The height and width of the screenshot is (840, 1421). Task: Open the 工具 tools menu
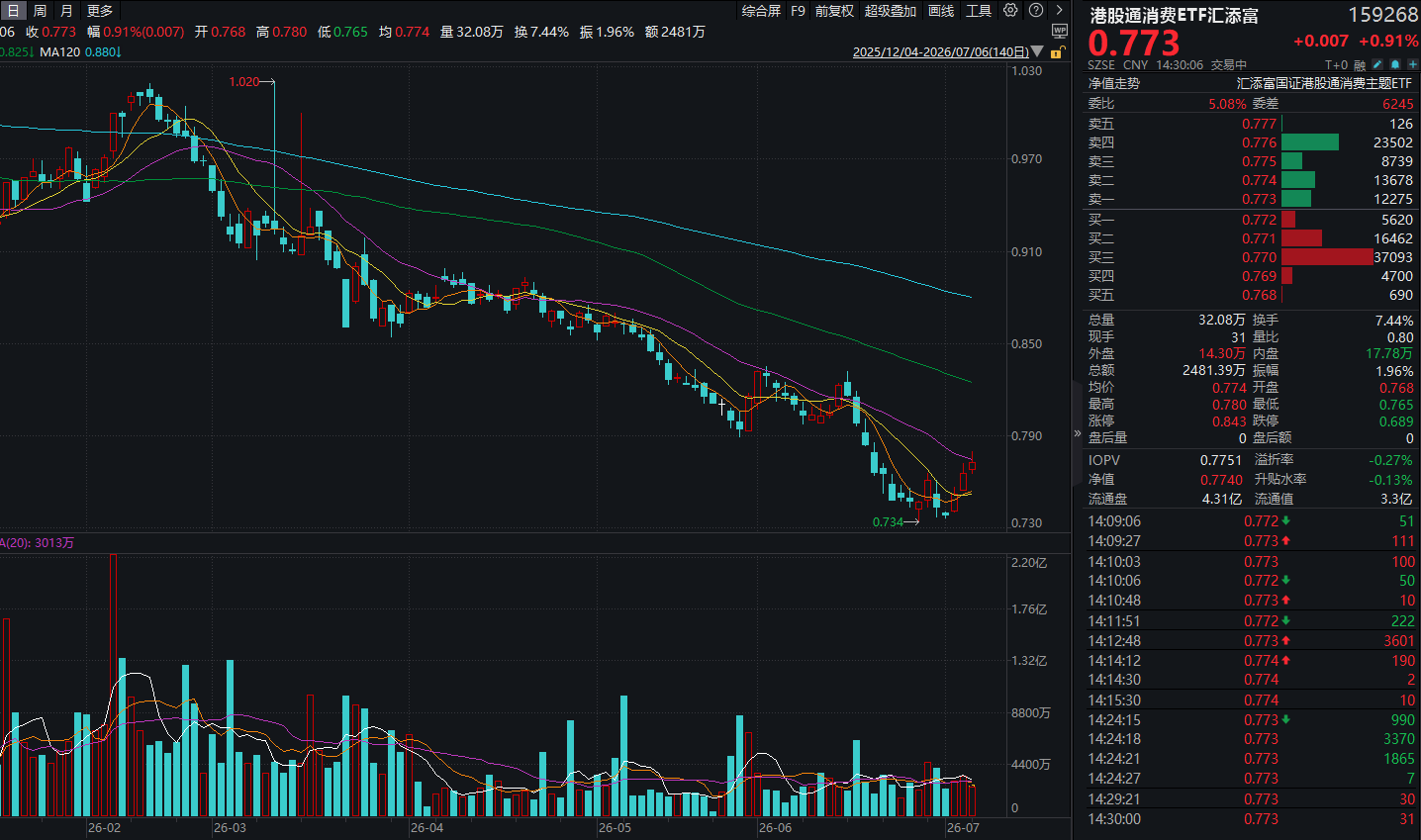click(979, 11)
